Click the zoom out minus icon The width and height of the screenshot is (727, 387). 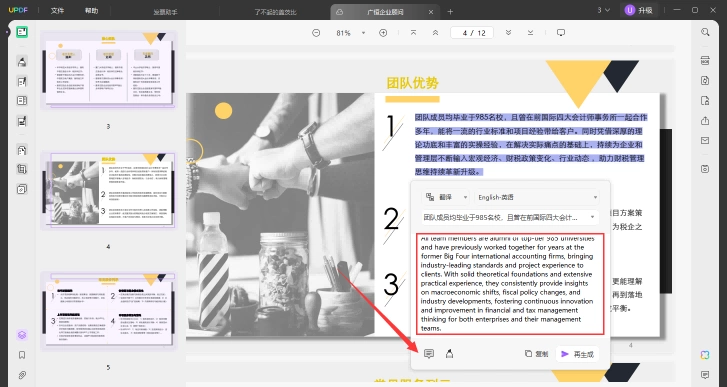click(316, 33)
